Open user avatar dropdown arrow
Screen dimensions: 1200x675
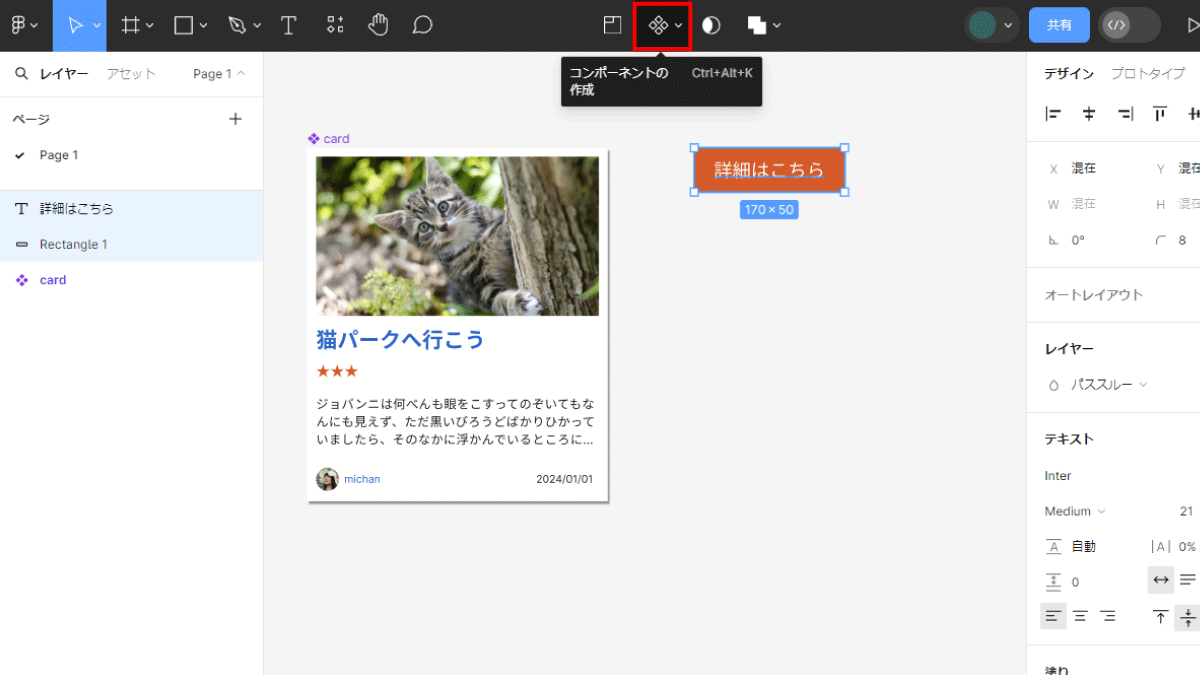pyautogui.click(x=1008, y=26)
